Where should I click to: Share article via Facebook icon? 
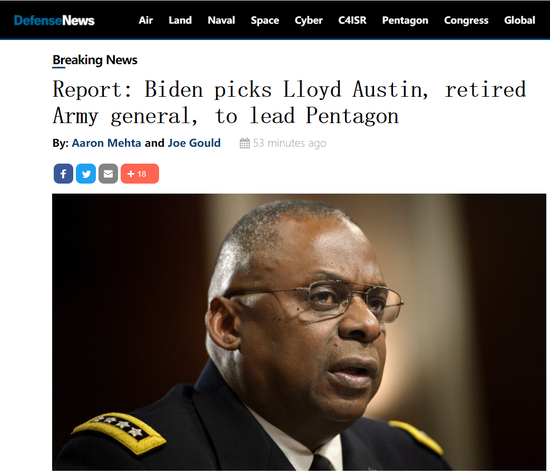[63, 174]
